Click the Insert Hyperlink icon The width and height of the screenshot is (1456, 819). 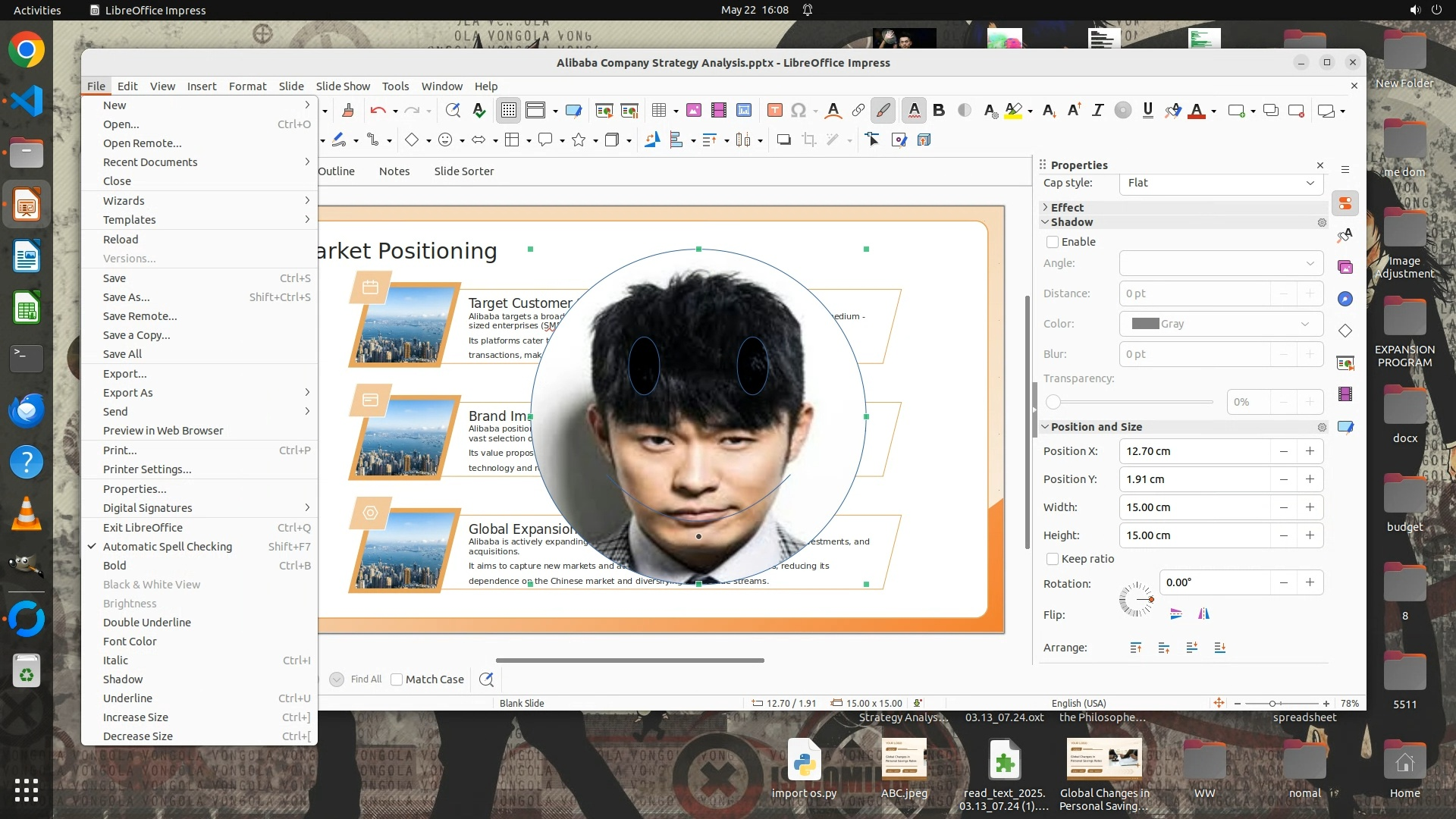pos(858,111)
